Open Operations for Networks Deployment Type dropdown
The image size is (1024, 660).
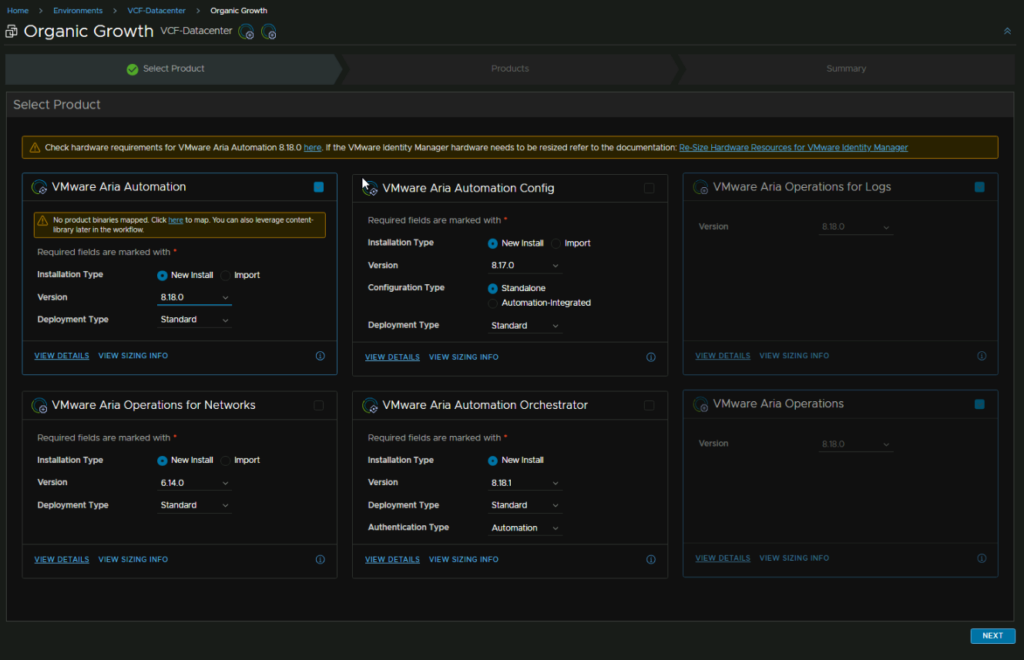click(194, 505)
